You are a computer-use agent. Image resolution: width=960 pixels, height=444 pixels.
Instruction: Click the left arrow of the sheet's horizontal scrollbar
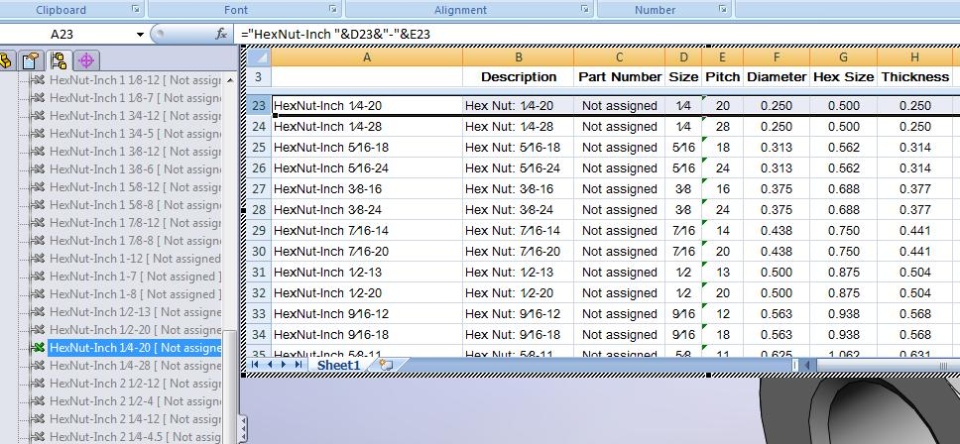(808, 365)
